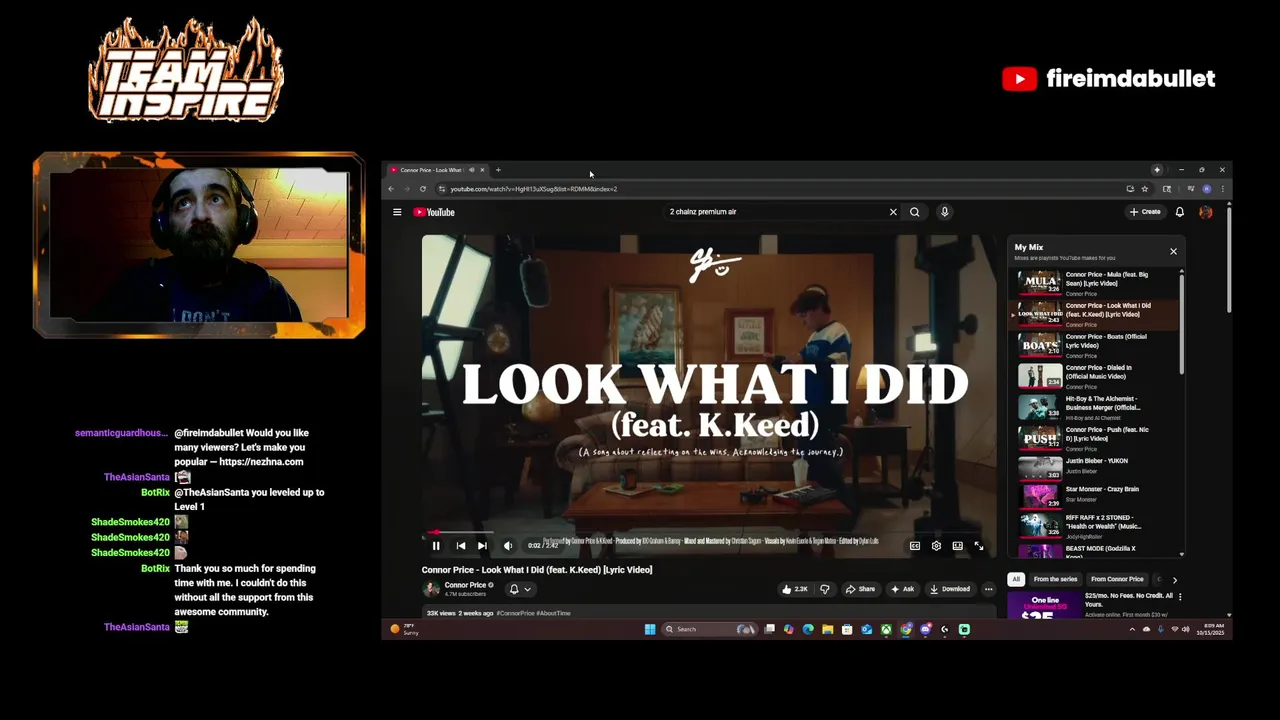Open video player settings gear

[936, 546]
